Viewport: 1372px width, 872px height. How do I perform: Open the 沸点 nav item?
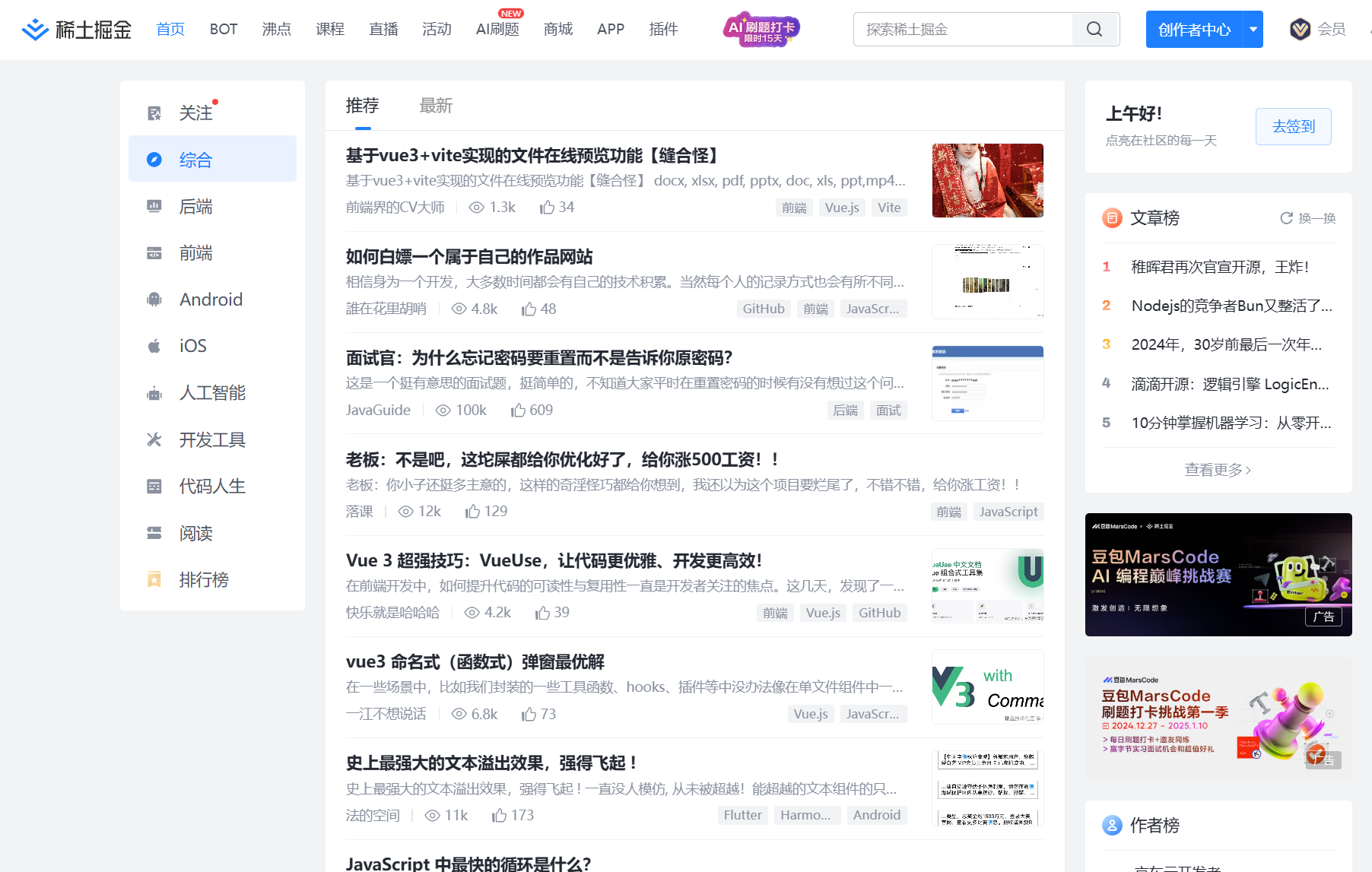point(277,29)
